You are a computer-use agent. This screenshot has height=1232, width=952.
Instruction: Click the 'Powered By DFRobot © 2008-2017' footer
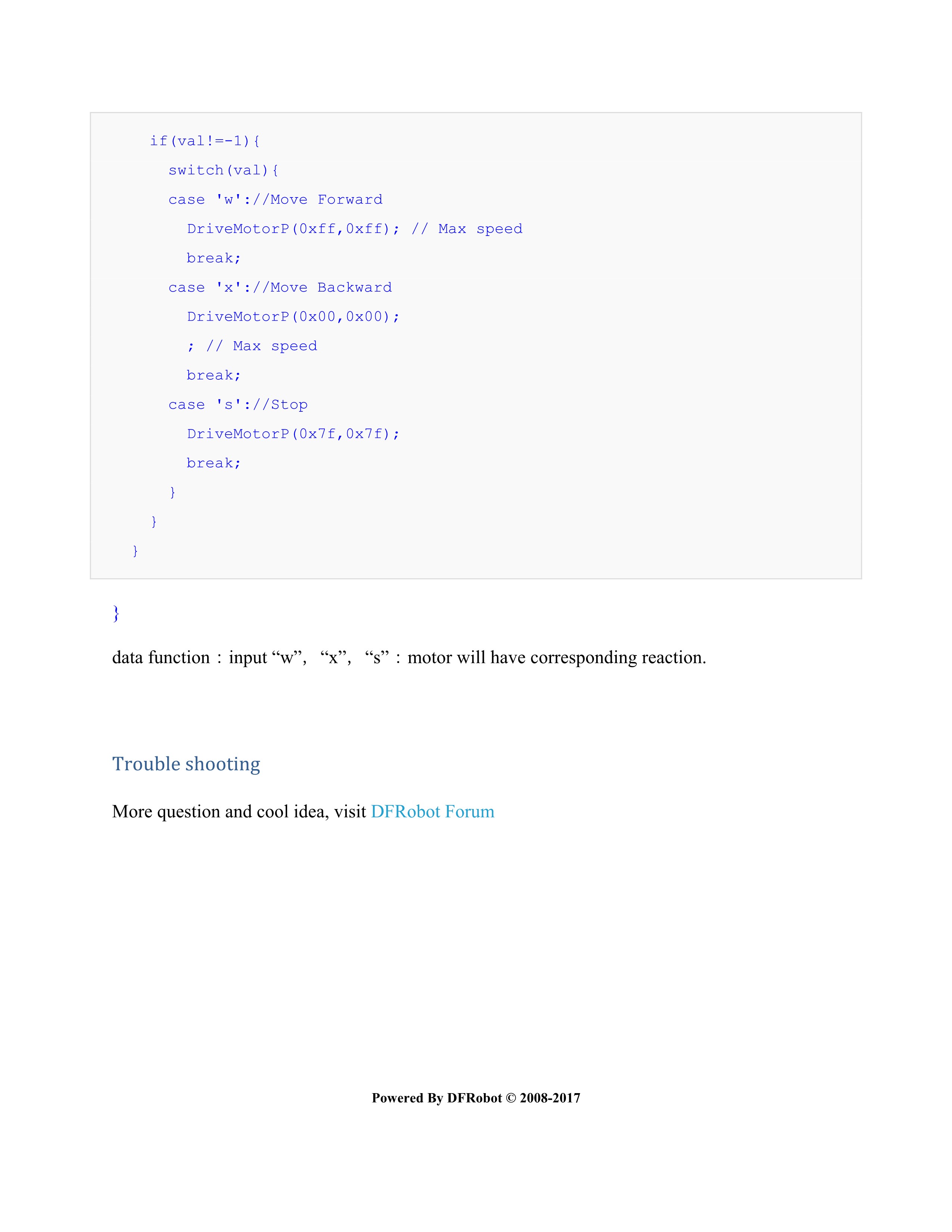click(476, 1098)
